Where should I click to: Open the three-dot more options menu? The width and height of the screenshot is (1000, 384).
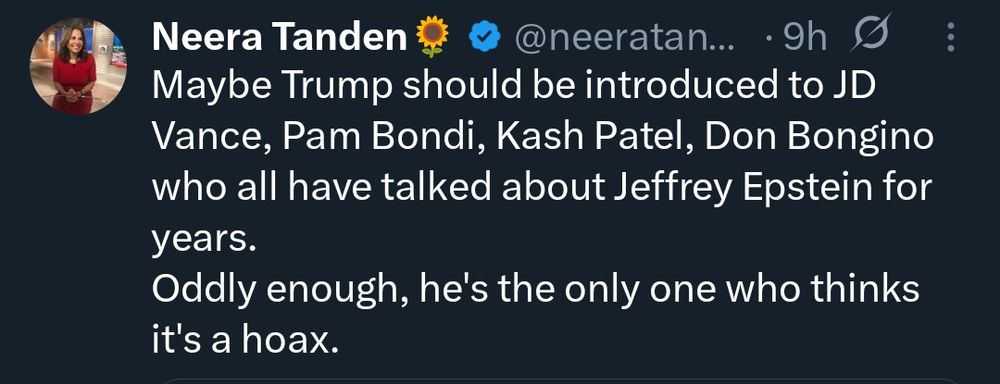pos(950,37)
